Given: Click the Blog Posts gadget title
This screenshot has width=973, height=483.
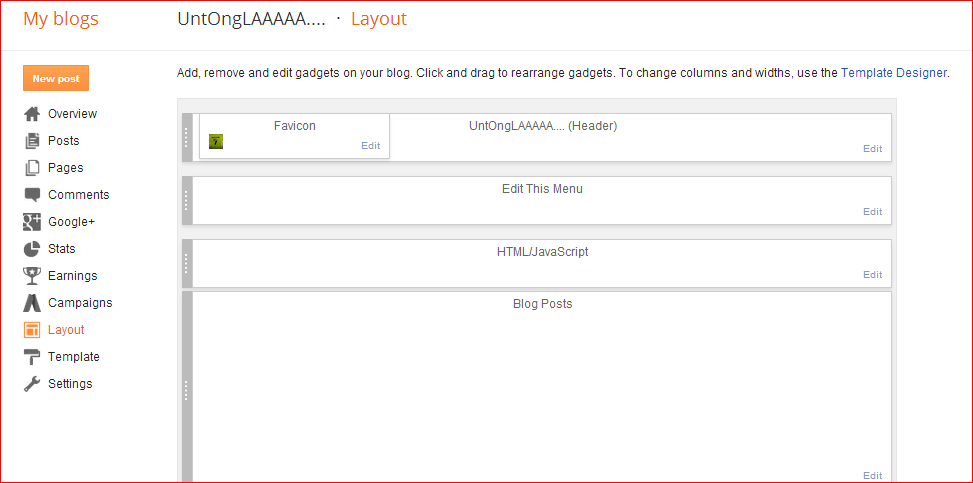Looking at the screenshot, I should pyautogui.click(x=542, y=304).
